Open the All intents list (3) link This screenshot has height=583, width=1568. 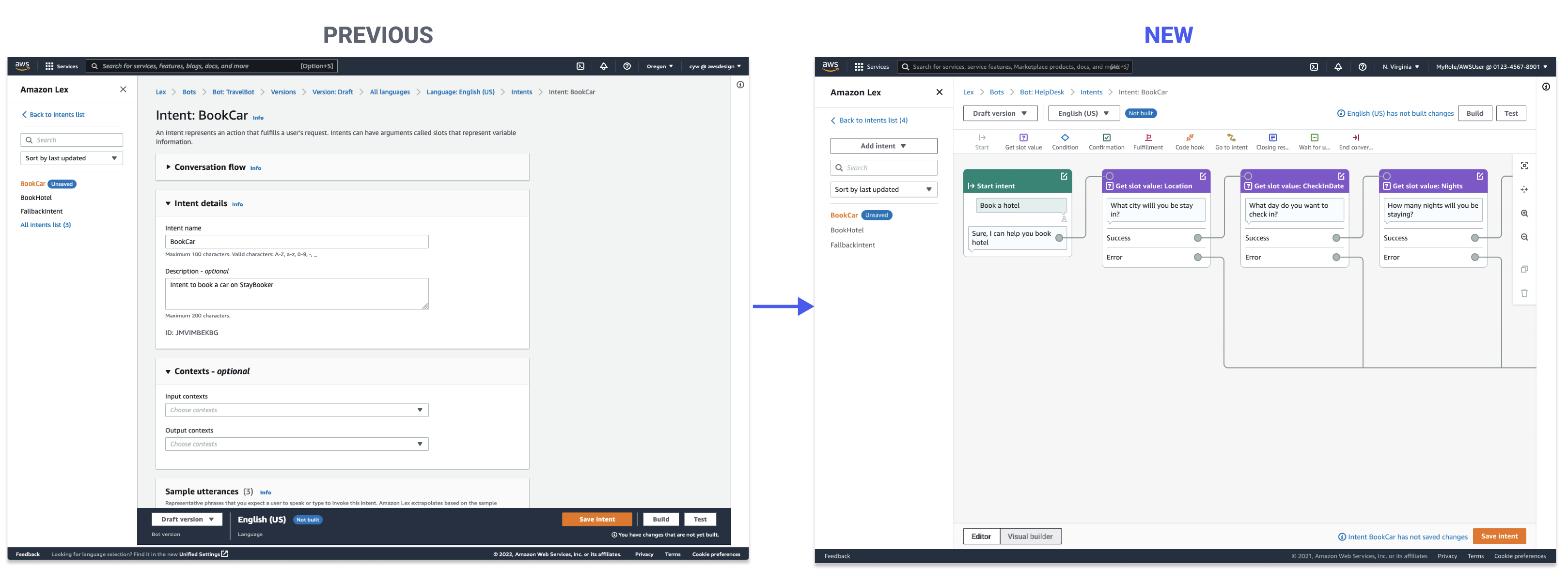tap(46, 225)
